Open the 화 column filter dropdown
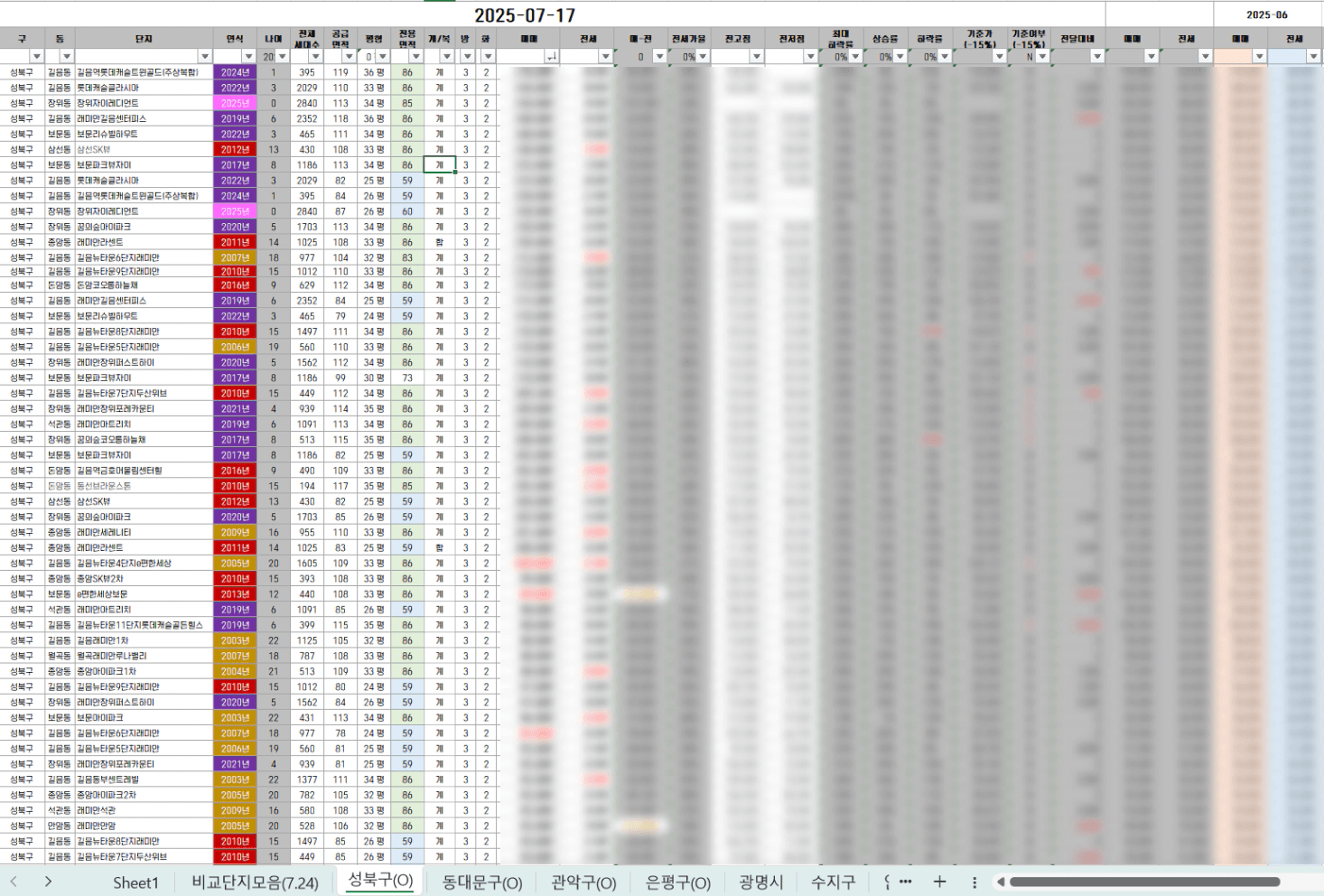Screen dimensions: 1324x896 click(489, 56)
